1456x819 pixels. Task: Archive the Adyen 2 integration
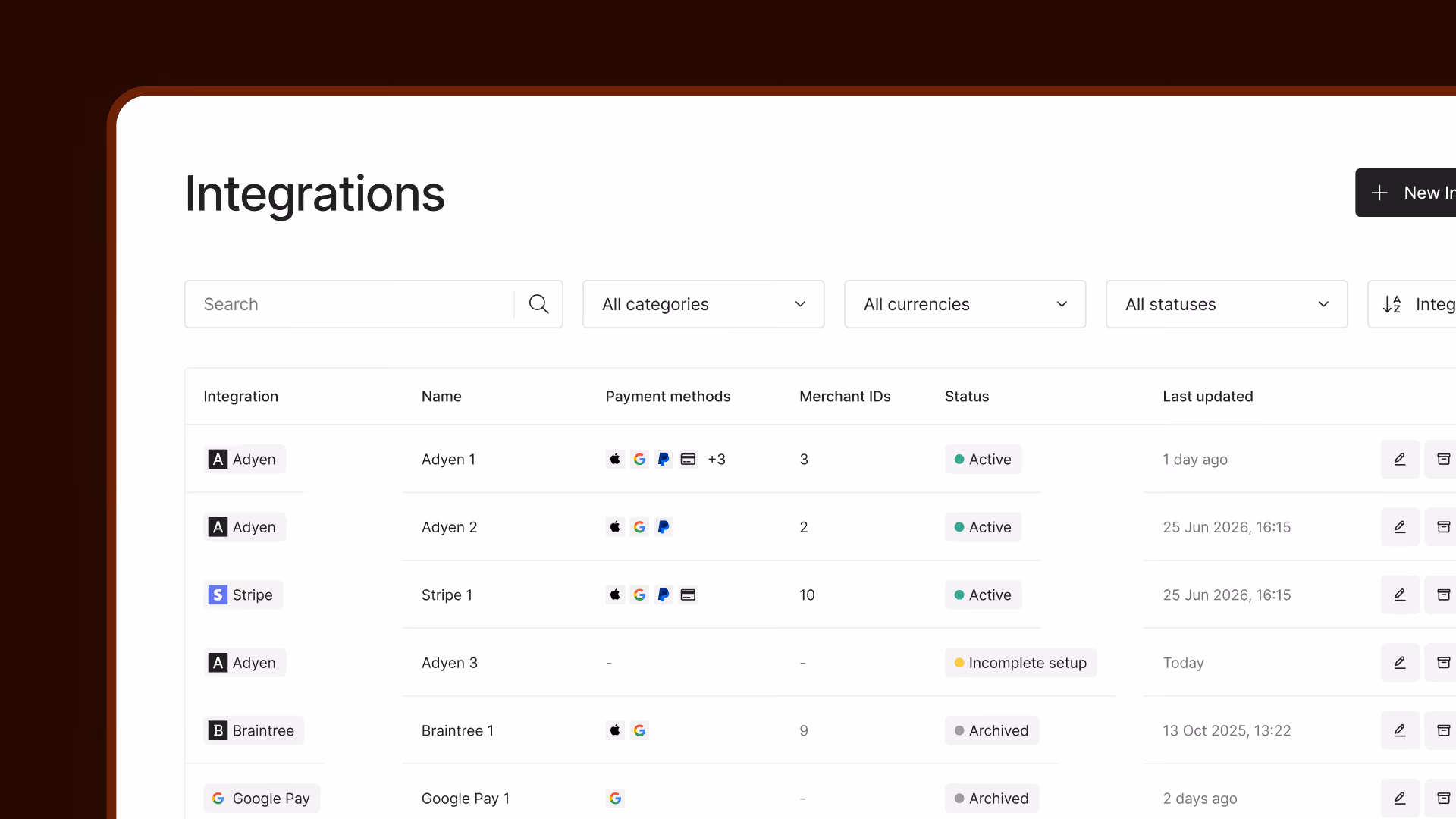pos(1442,527)
